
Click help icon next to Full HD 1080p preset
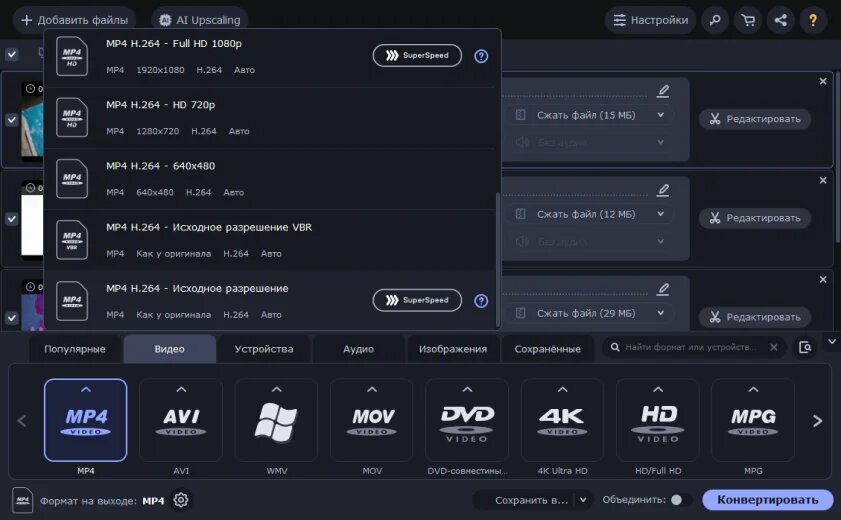pos(481,56)
